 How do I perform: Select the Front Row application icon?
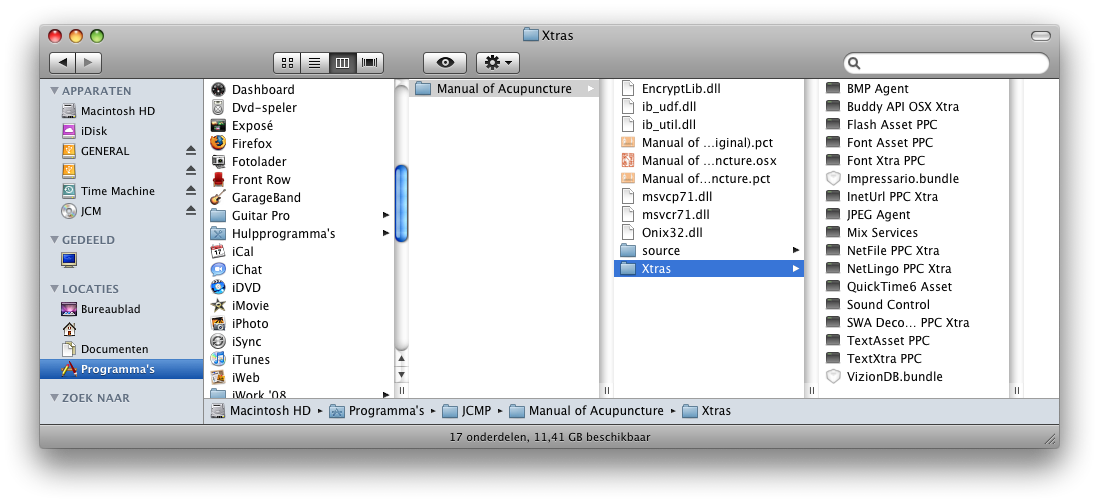tap(219, 179)
